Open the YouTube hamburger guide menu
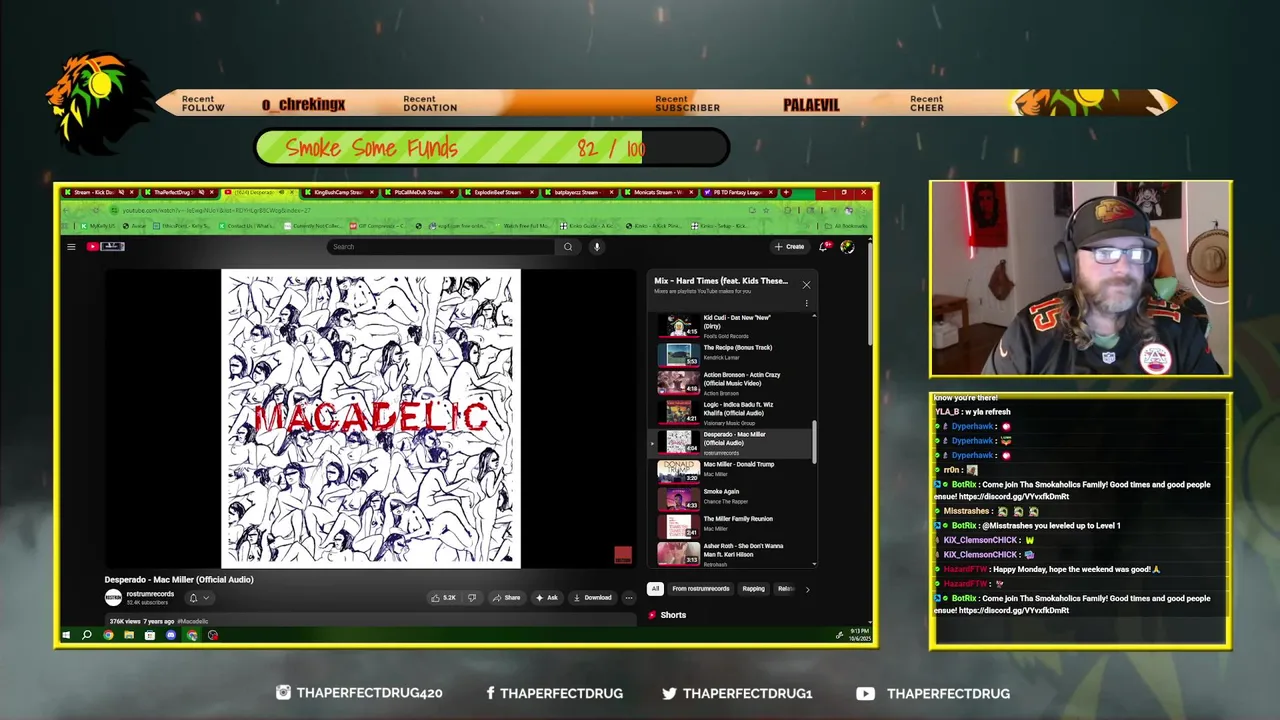 tap(71, 247)
